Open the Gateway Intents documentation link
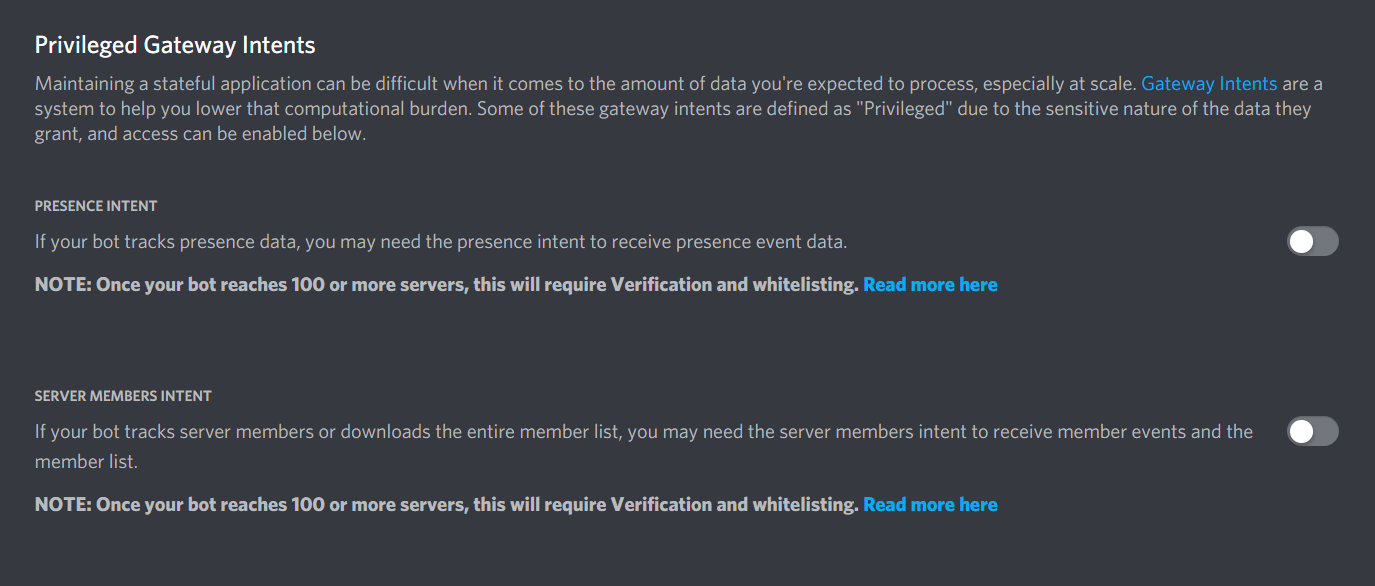Image resolution: width=1375 pixels, height=586 pixels. (1209, 84)
